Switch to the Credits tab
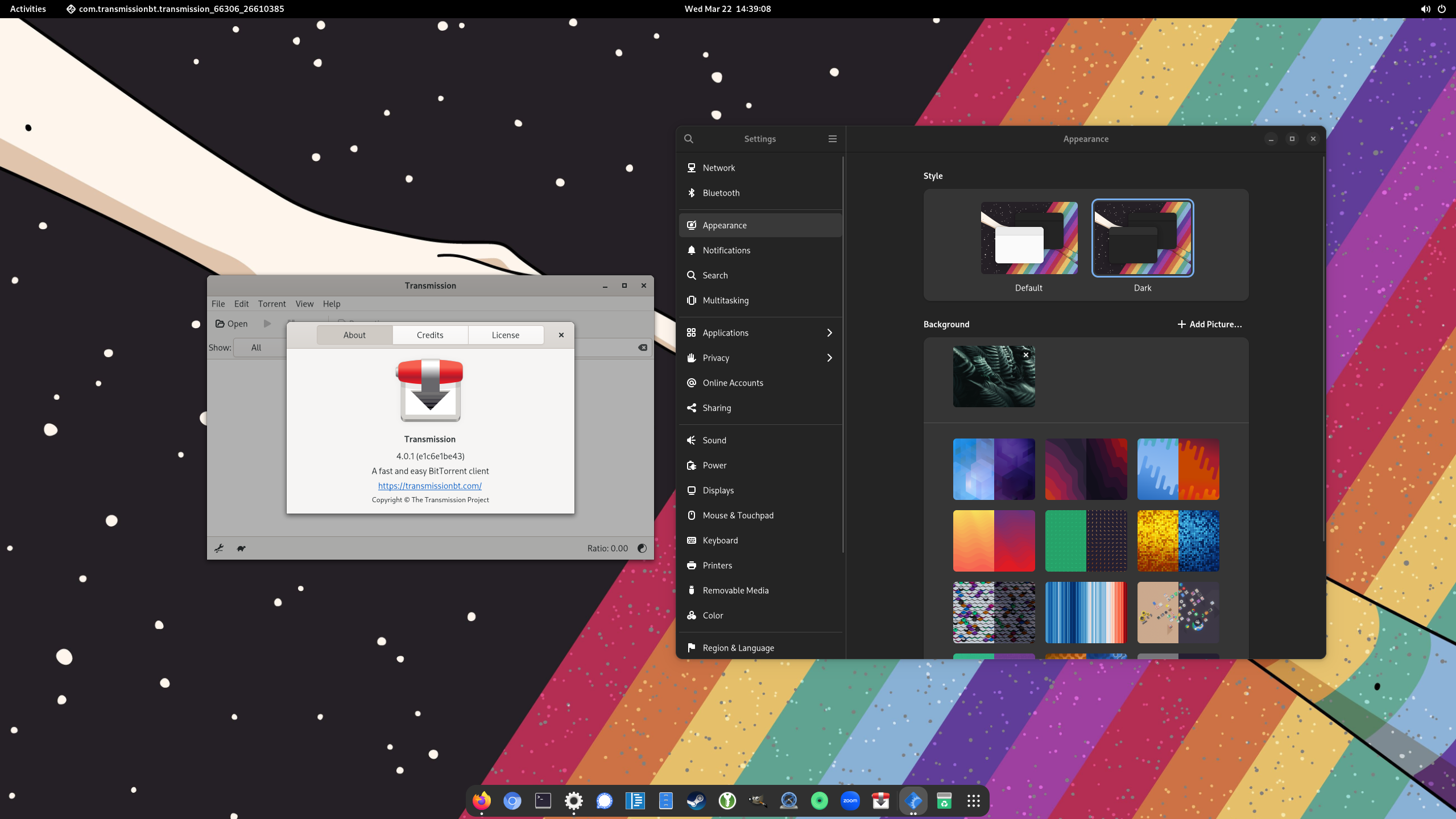 (430, 335)
